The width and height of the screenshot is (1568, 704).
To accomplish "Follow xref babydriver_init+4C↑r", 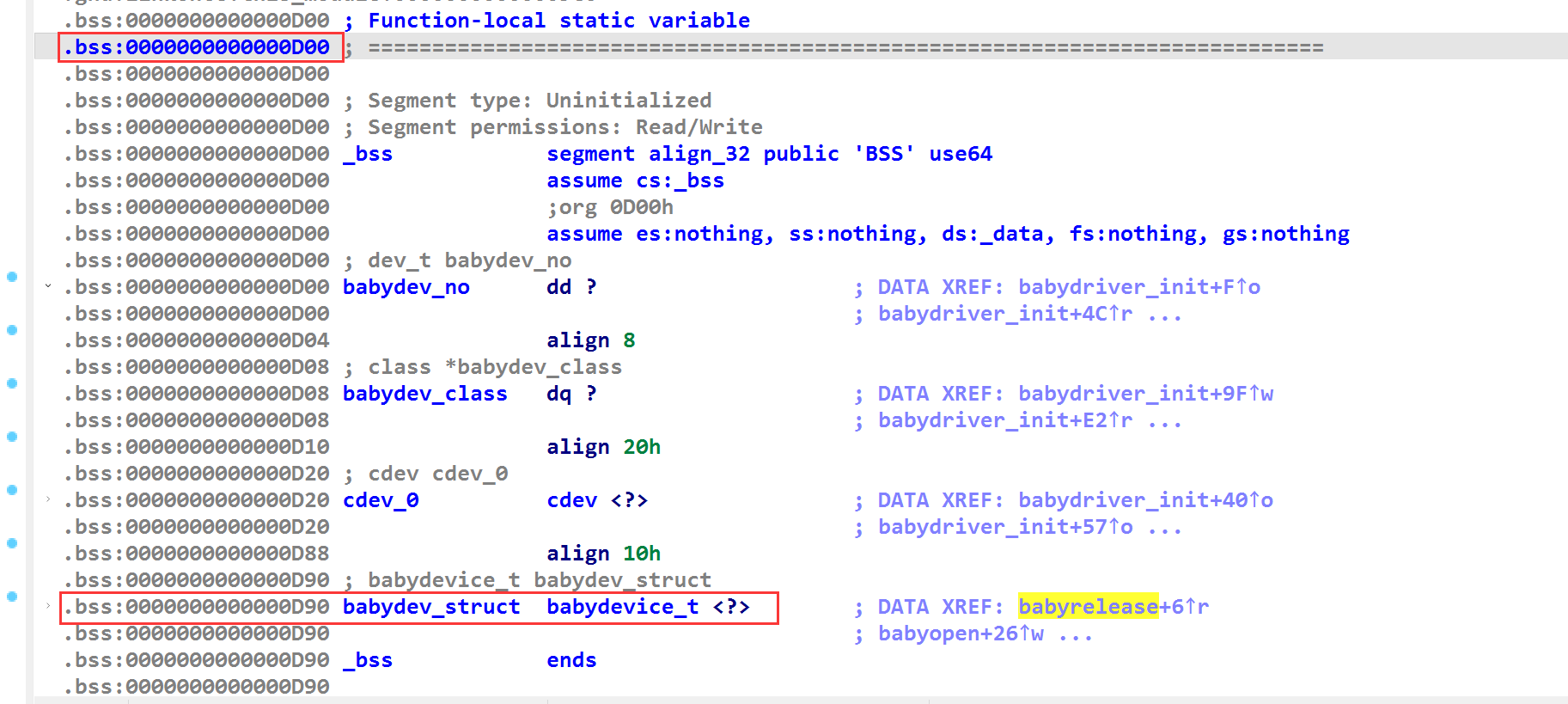I will point(1005,314).
